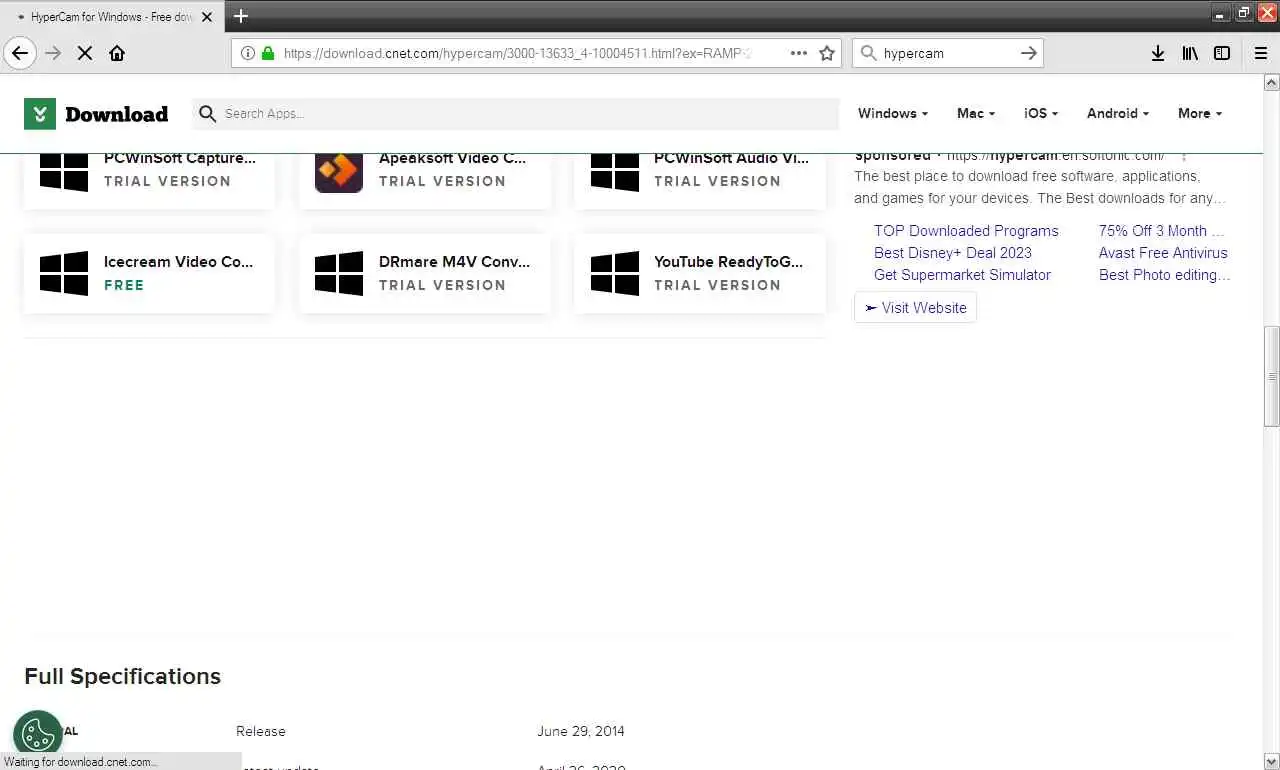The height and width of the screenshot is (770, 1280).
Task: Go back to the previous page
Action: click(x=20, y=53)
